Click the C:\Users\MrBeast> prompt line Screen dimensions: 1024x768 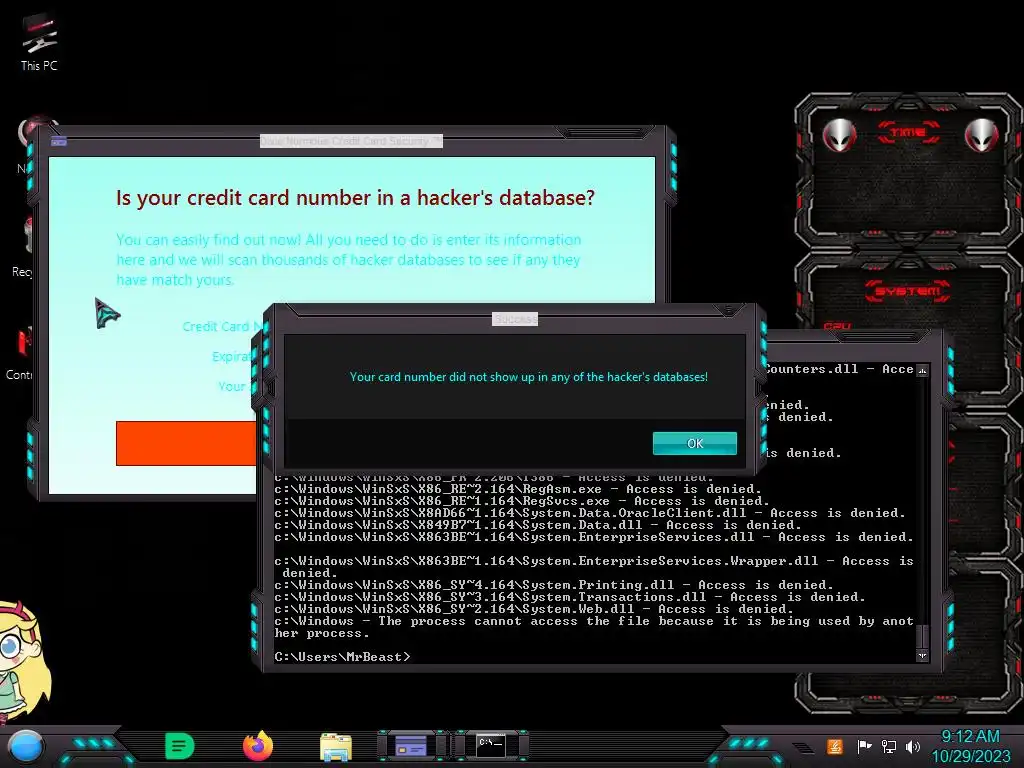(342, 656)
